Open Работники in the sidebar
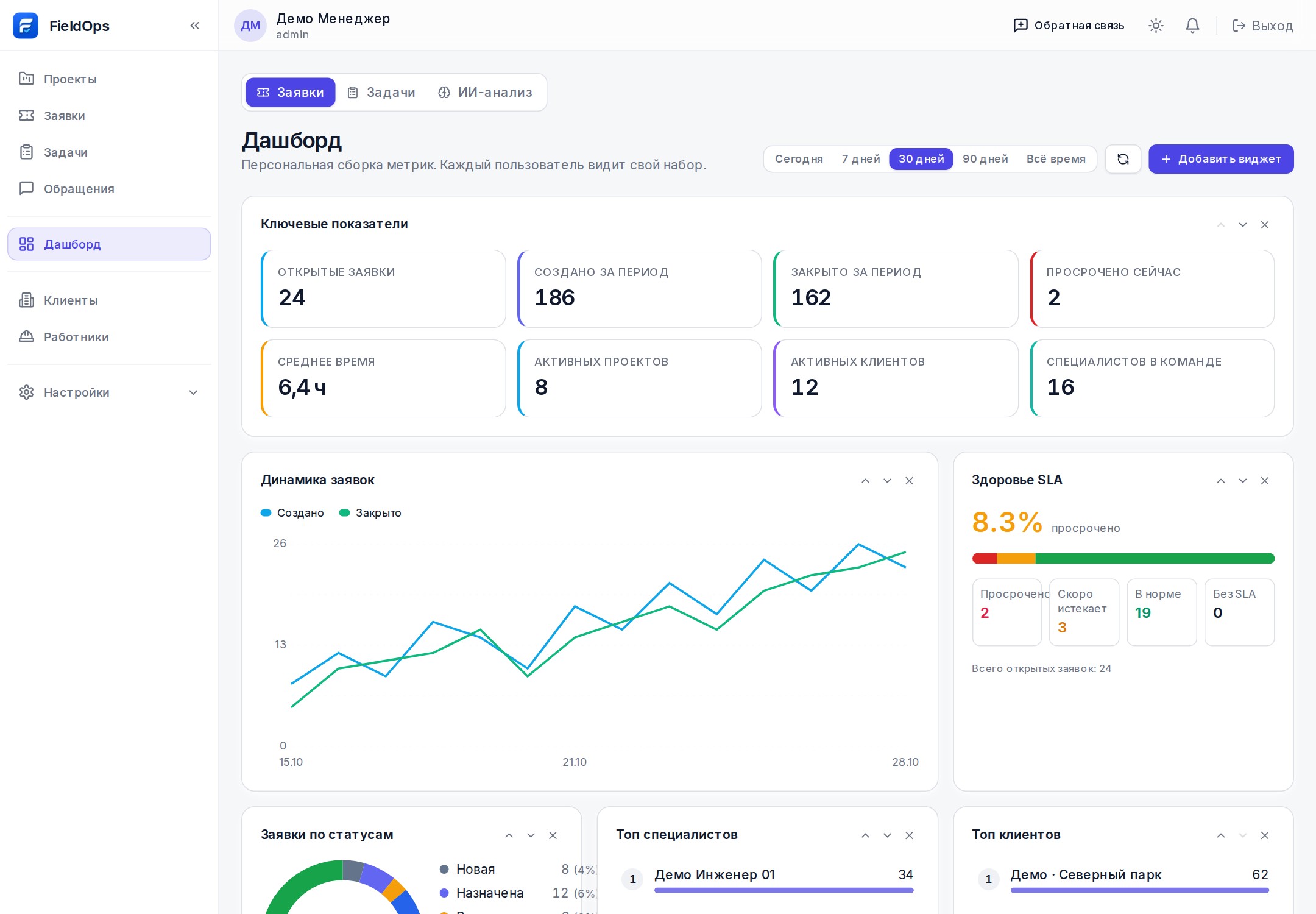The width and height of the screenshot is (1316, 914). tap(109, 337)
